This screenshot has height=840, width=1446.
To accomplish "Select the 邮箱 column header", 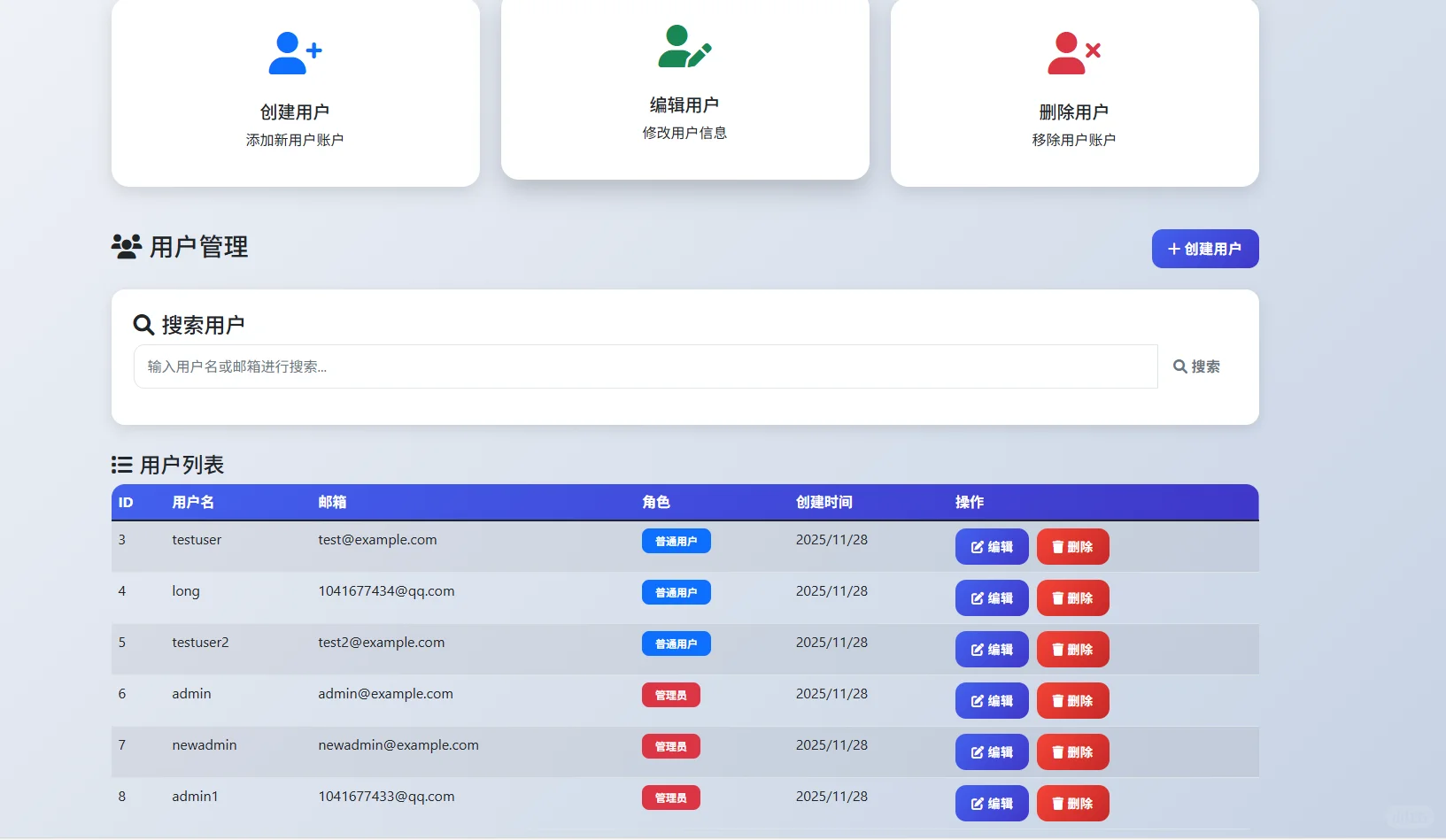I will pyautogui.click(x=332, y=502).
